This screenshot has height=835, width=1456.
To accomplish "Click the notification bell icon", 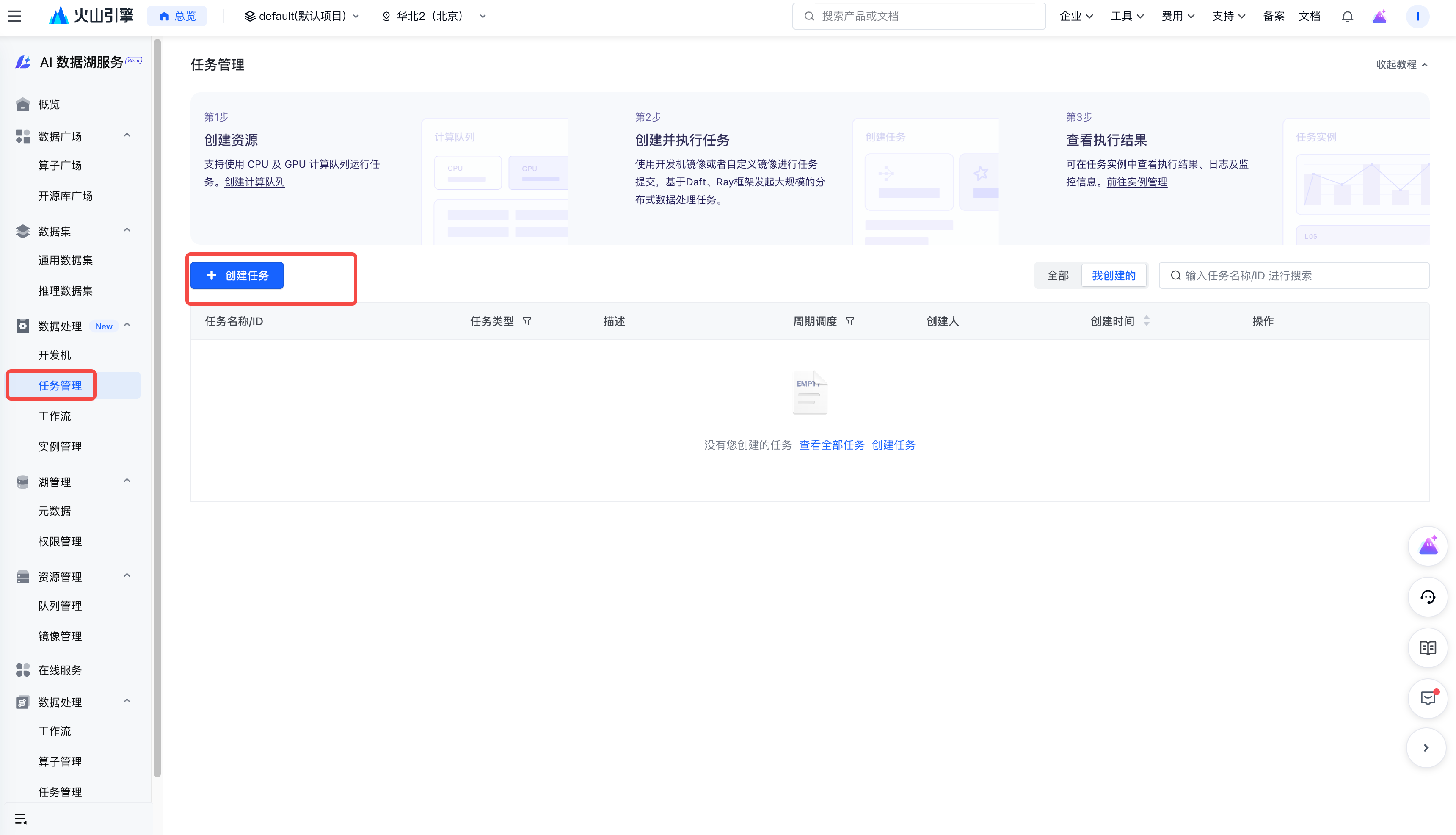I will tap(1347, 16).
